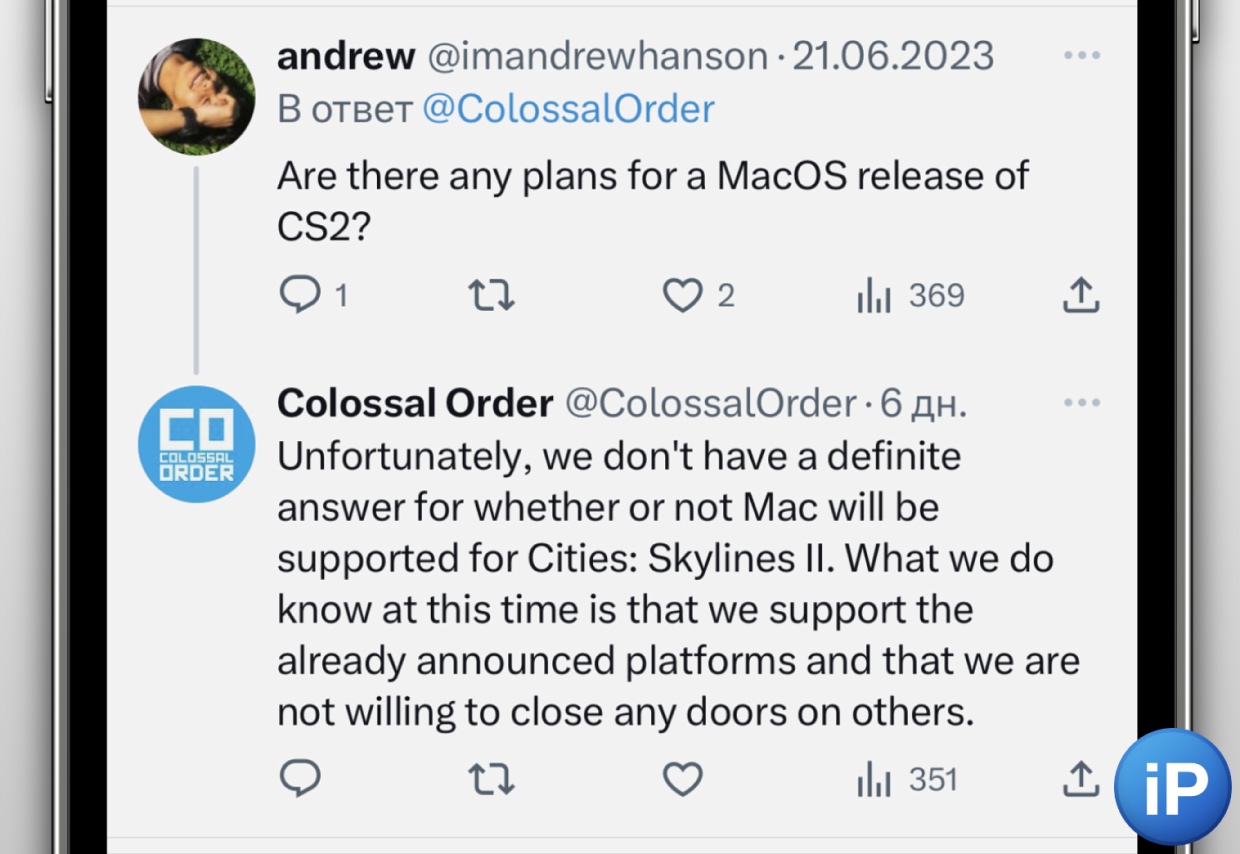
Task: Open the @imandrewhanson handle
Action: [x=597, y=57]
